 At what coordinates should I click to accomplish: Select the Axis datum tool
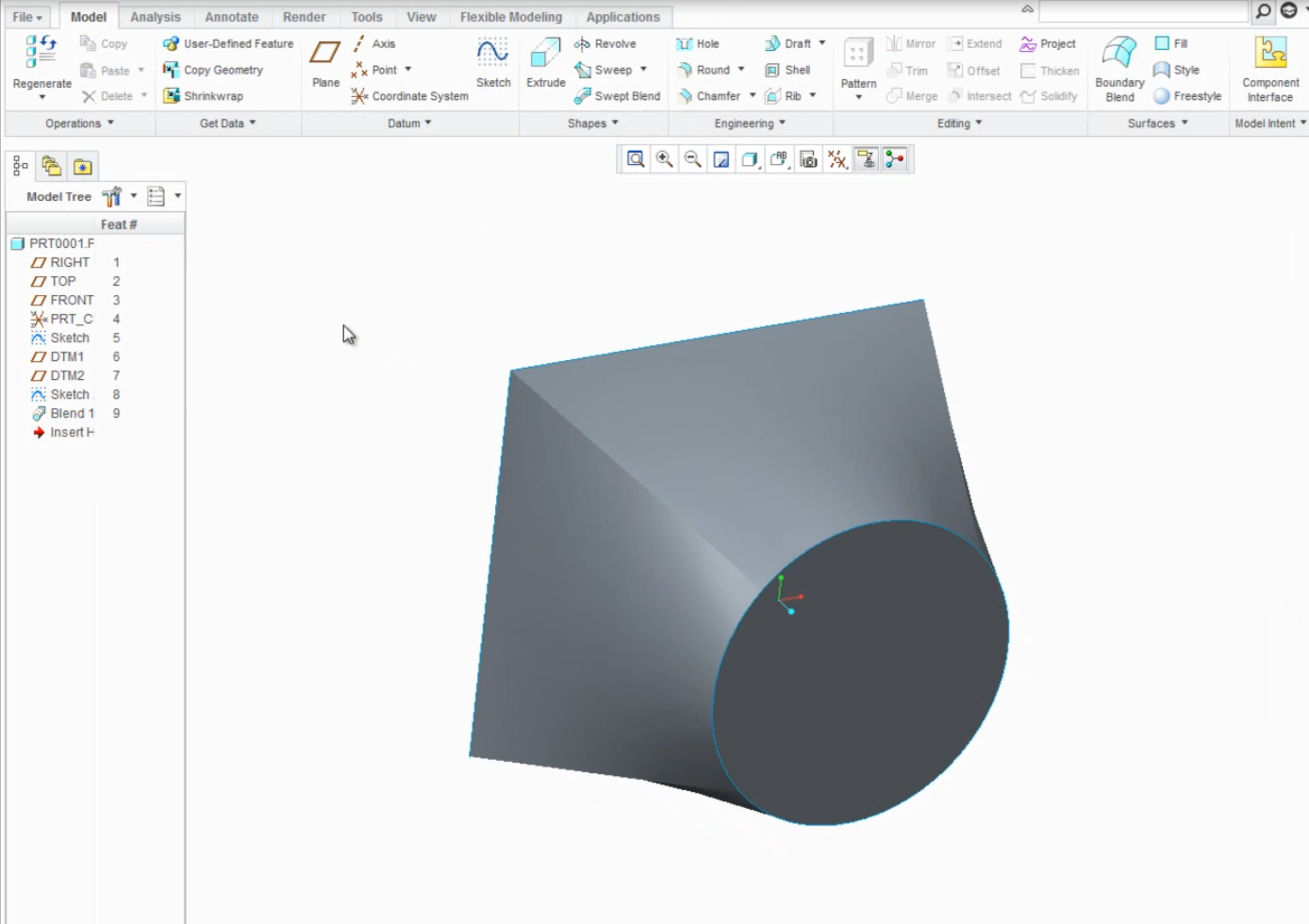click(373, 43)
